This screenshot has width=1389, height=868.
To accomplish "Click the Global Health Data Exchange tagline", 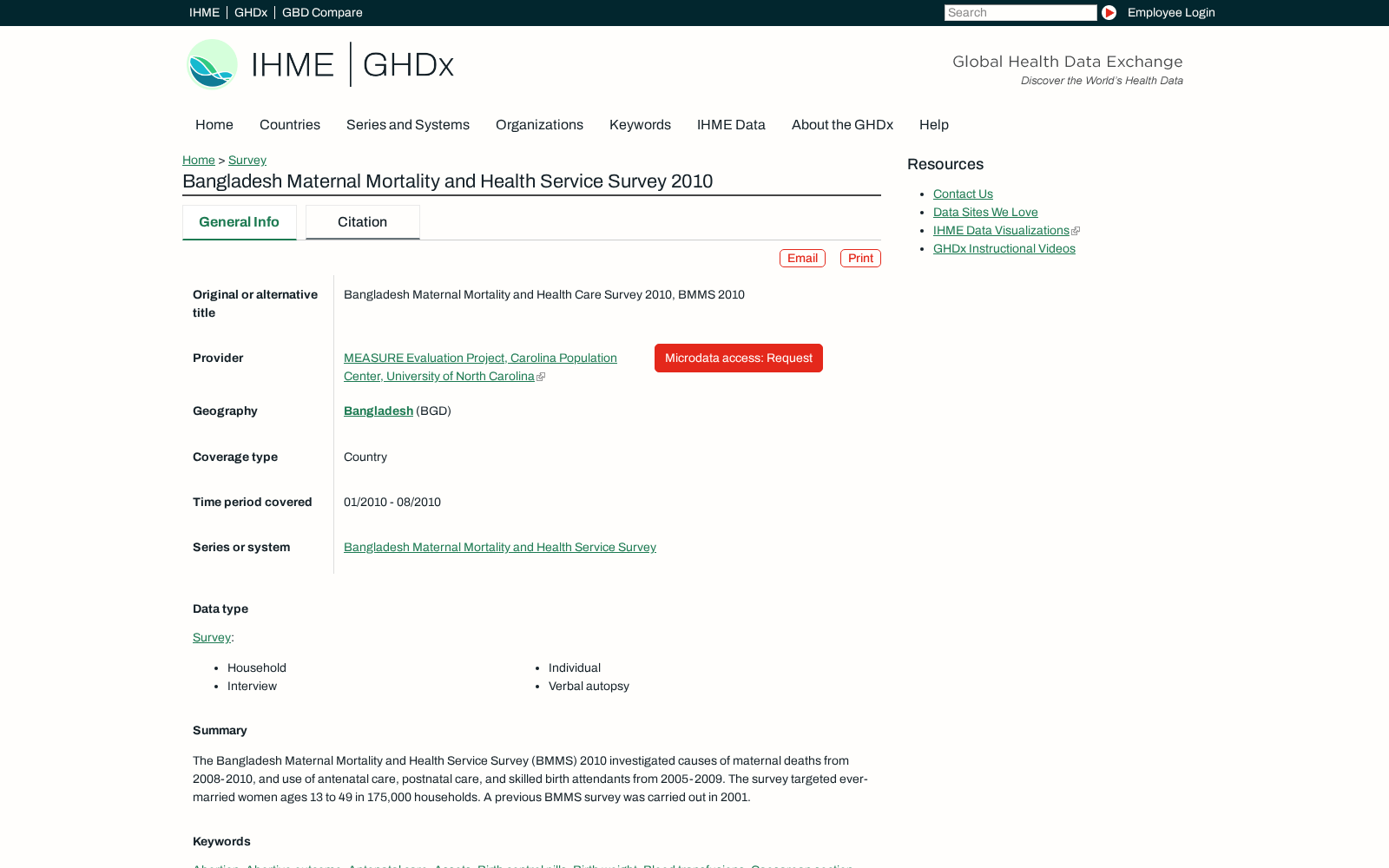I will [x=1068, y=62].
